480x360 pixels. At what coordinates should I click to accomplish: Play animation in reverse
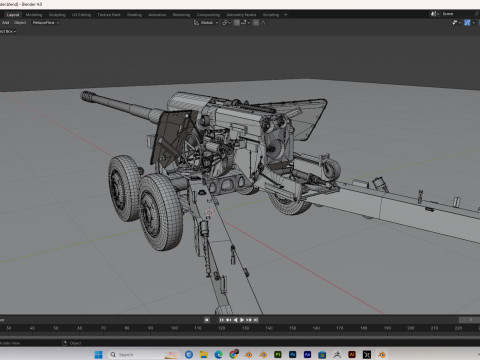coord(236,320)
